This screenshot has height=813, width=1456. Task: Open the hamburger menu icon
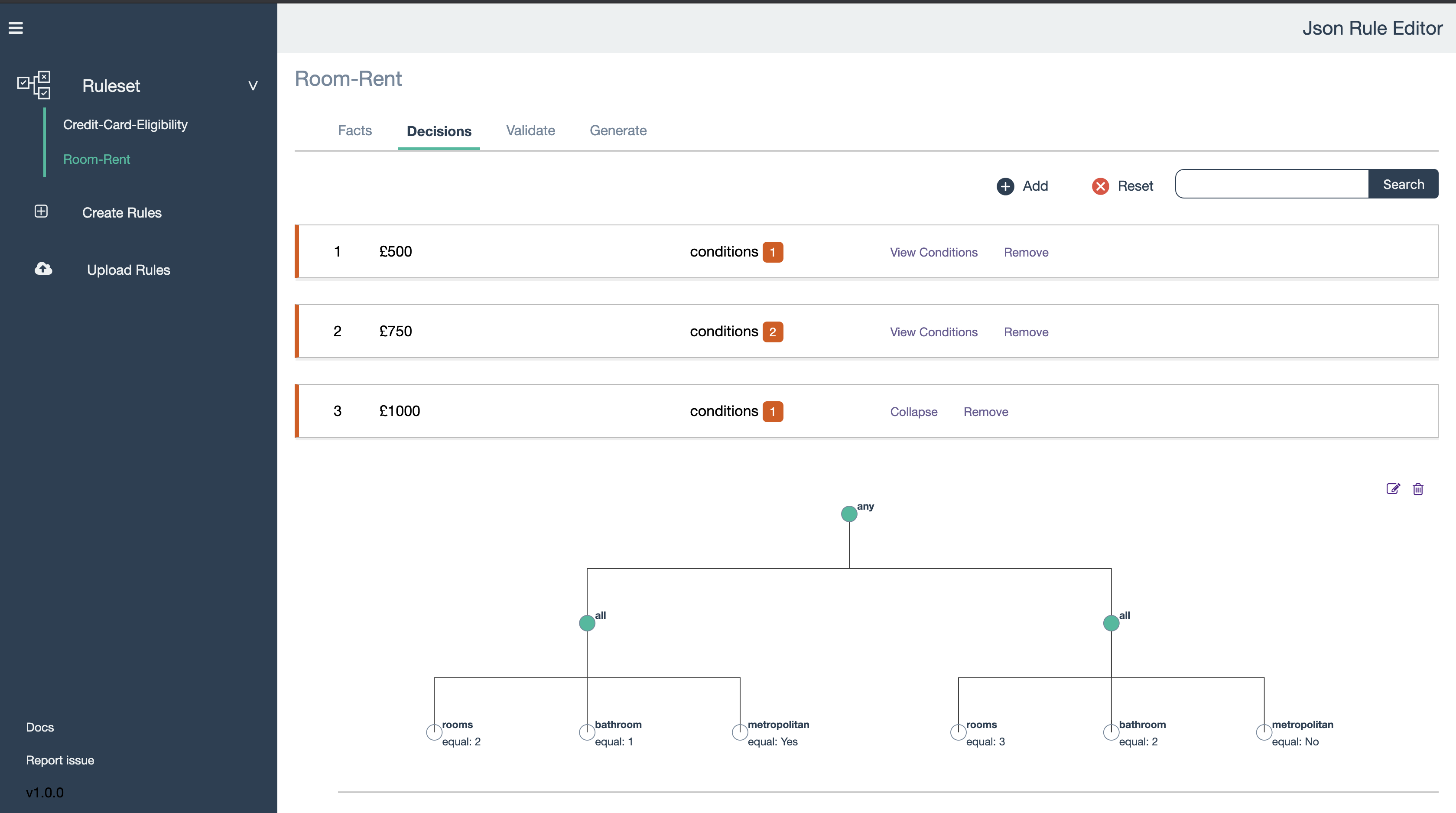[16, 28]
